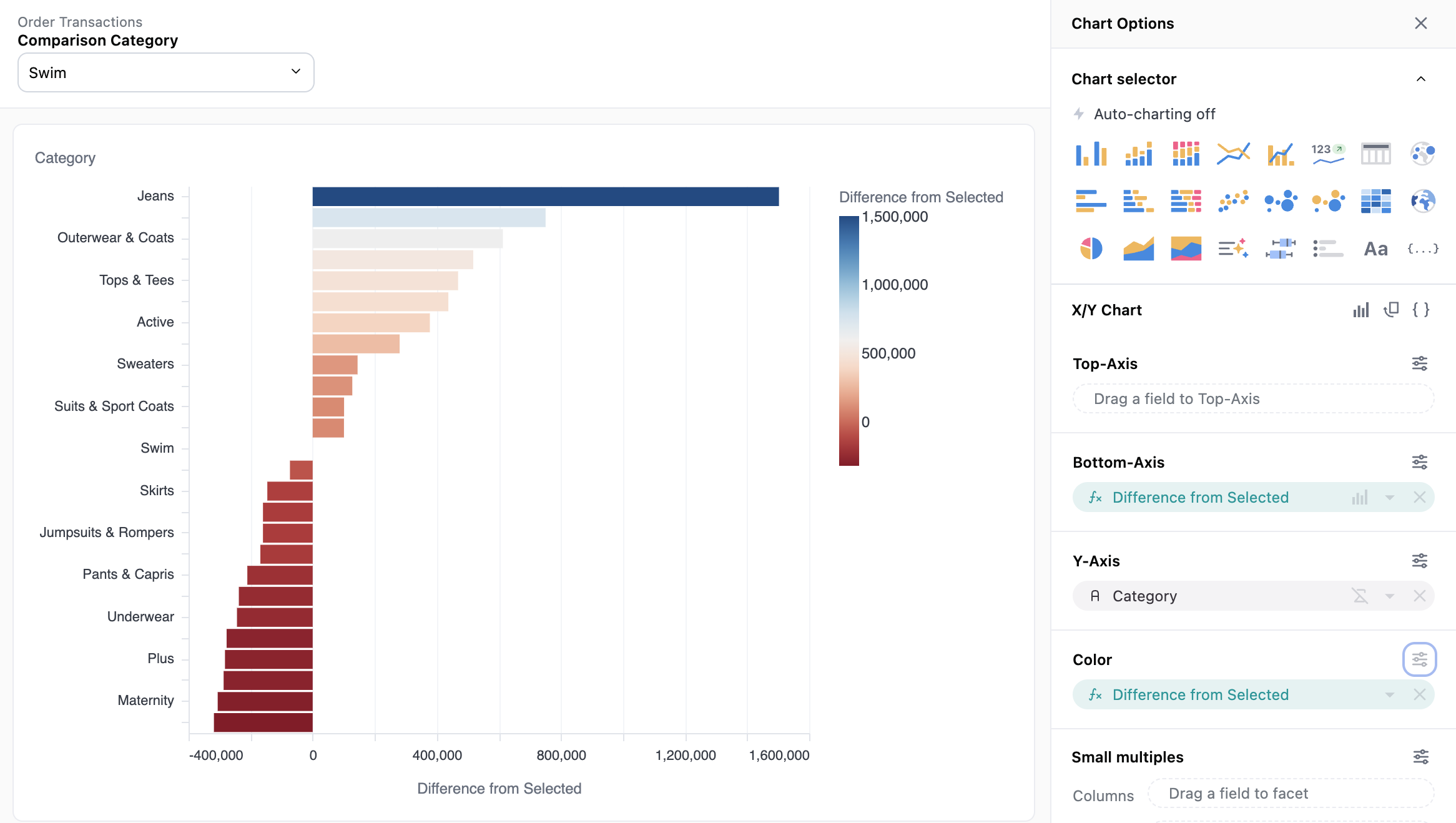Open the Bottom-Axis settings icon
The height and width of the screenshot is (823, 1456).
[1419, 462]
